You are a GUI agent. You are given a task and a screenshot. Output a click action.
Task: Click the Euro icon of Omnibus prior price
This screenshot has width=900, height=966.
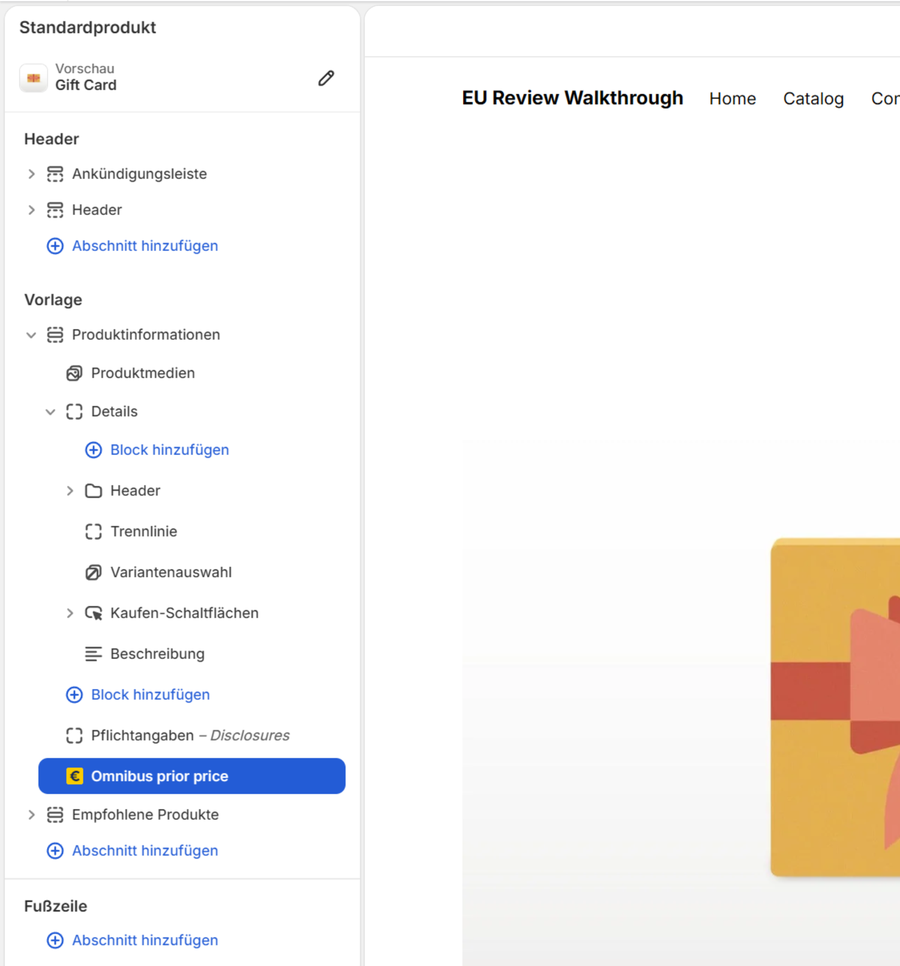(x=74, y=776)
